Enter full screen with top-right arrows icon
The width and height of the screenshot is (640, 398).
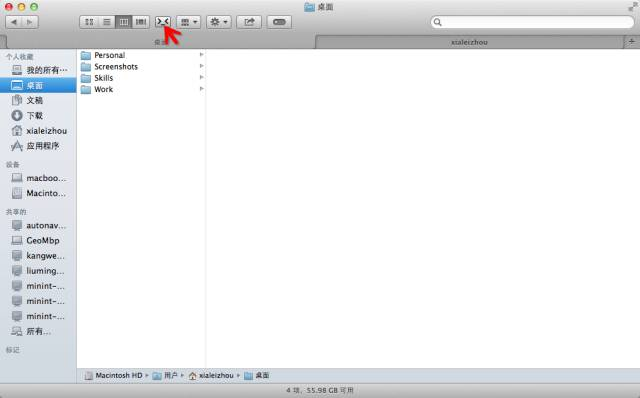[x=633, y=6]
